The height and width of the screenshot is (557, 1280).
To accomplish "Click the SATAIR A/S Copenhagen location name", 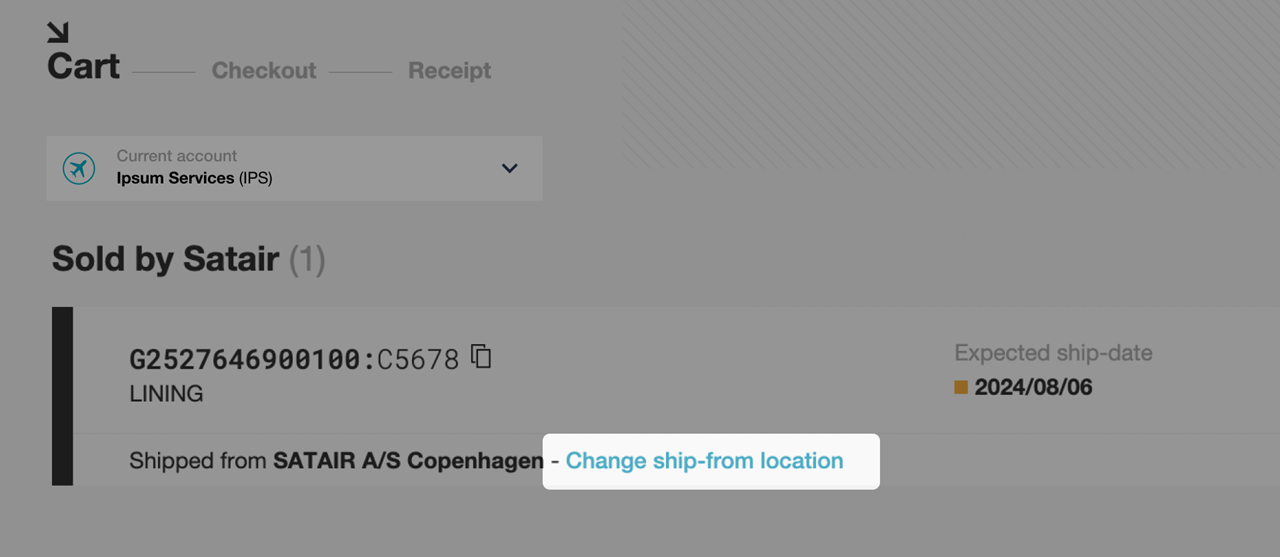I will pyautogui.click(x=408, y=461).
